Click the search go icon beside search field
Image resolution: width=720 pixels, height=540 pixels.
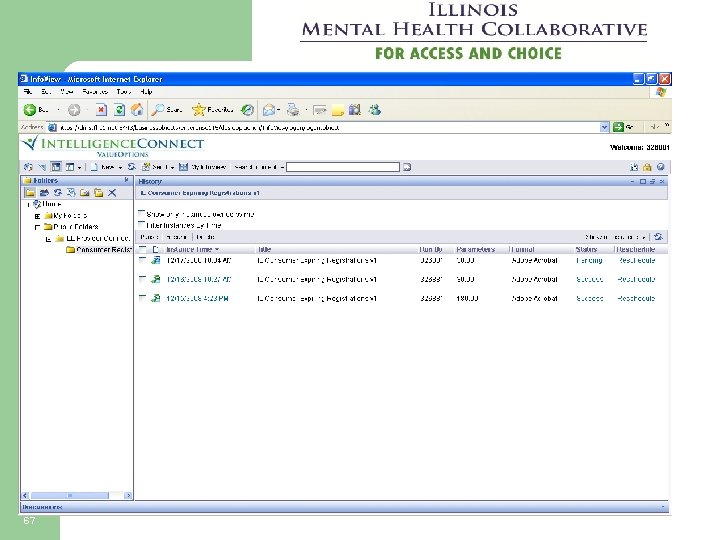pos(407,167)
